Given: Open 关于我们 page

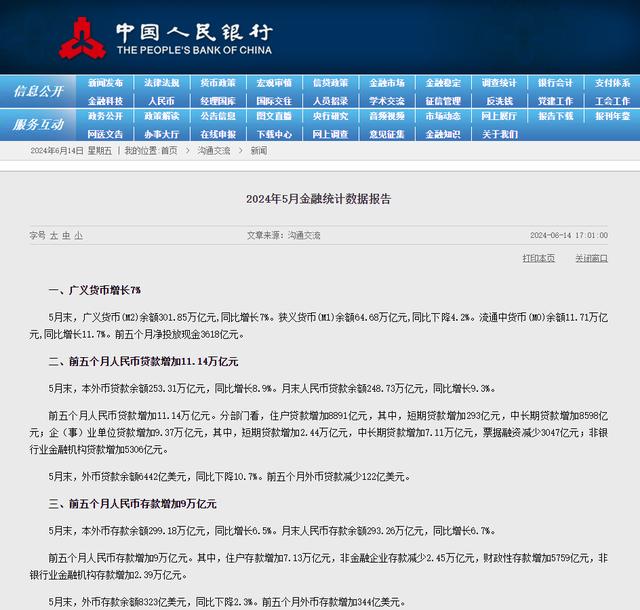Looking at the screenshot, I should [x=499, y=134].
